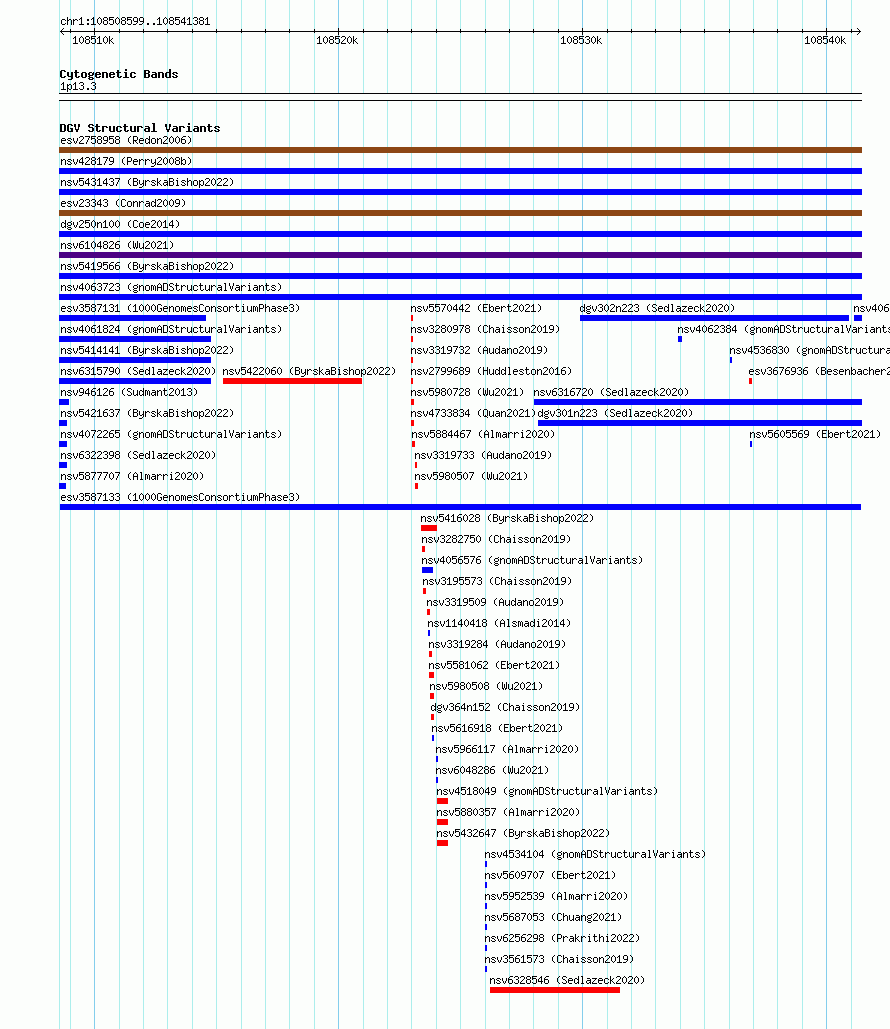Click nsv6322398 (Sedlazeck2020) label
Viewport: 890px width, 1029px height.
[138, 455]
